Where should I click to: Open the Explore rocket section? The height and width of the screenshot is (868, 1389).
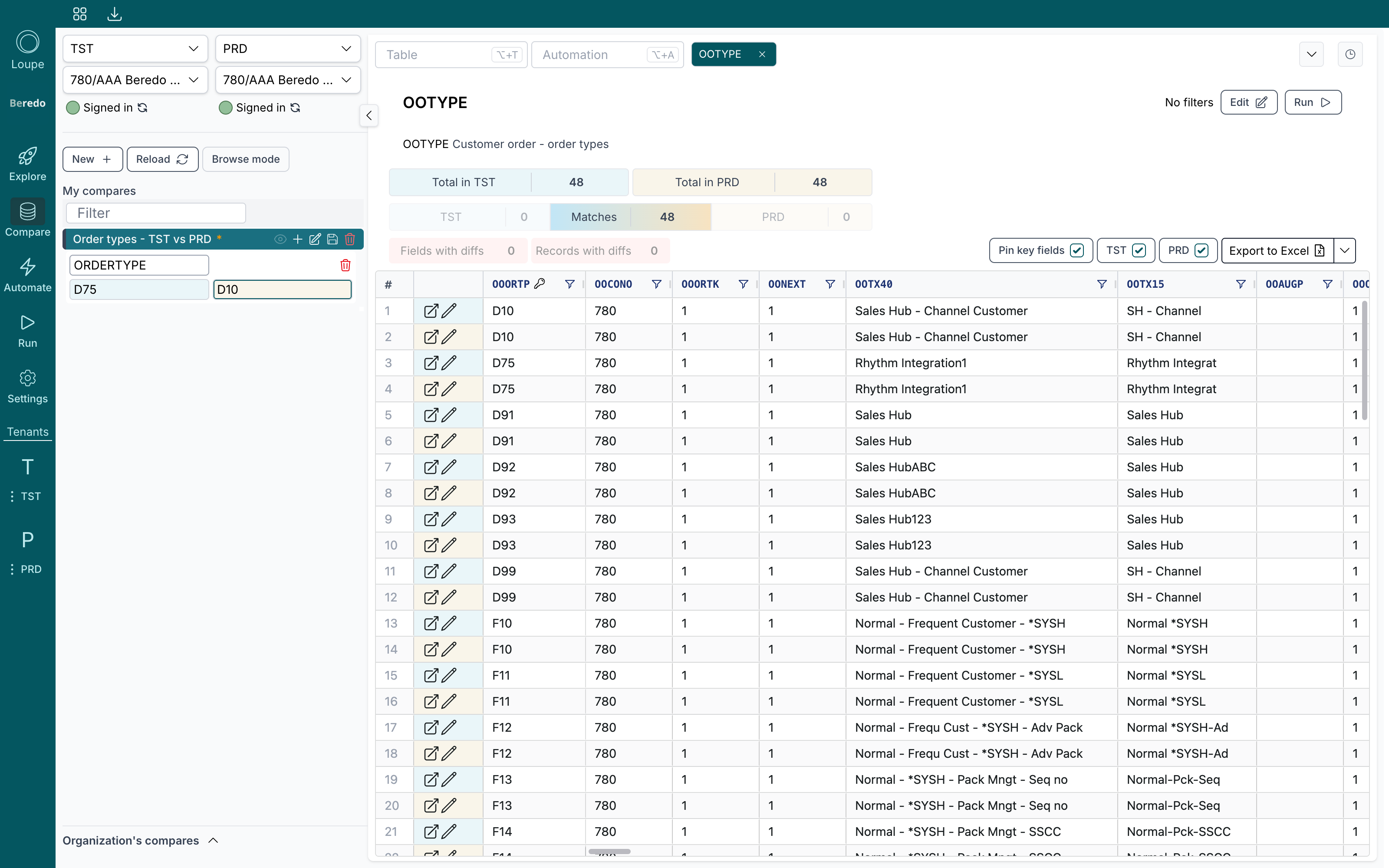coord(27,164)
